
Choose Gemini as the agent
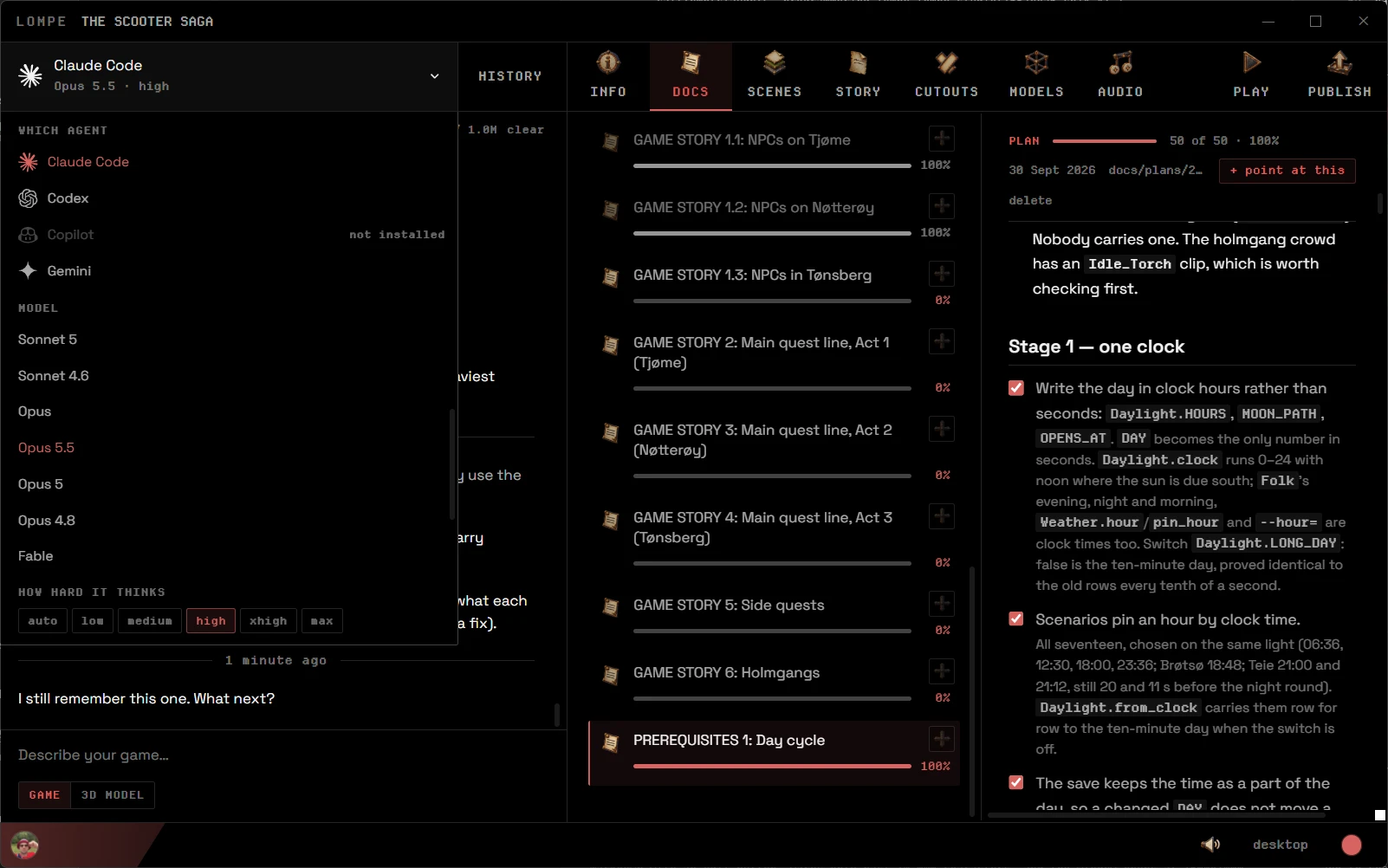click(x=229, y=271)
